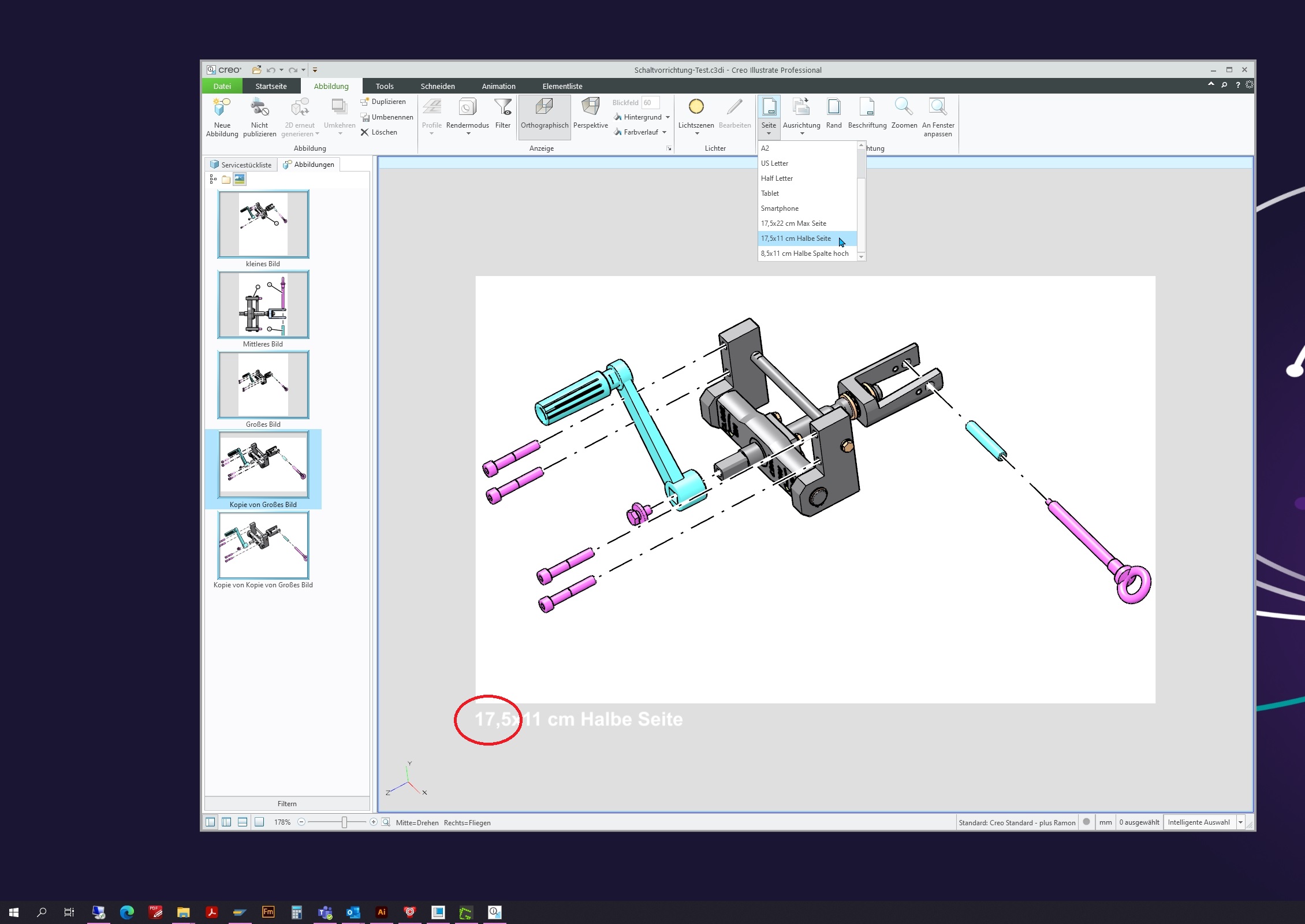Click the zoom level slider
Screen dimensions: 1305x924
tap(345, 822)
